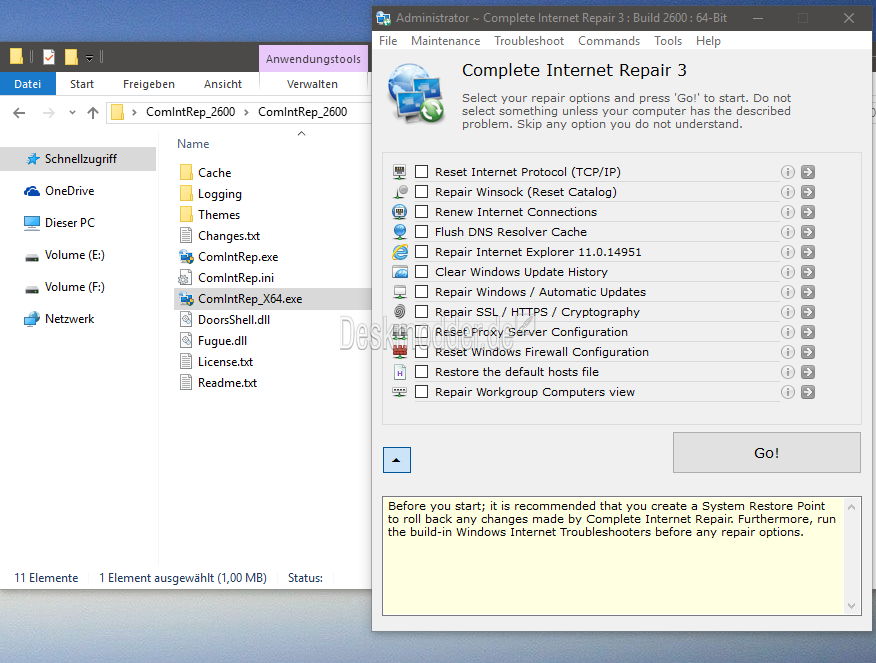Open the Tools menu
This screenshot has width=876, height=663.
(668, 41)
